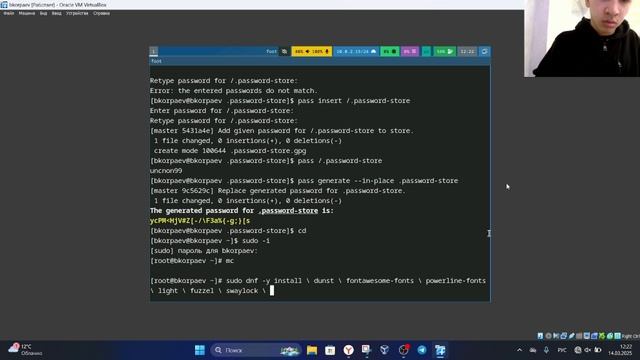The height and width of the screenshot is (360, 640).
Task: Open File Explorer from taskbar
Action: pos(312,350)
